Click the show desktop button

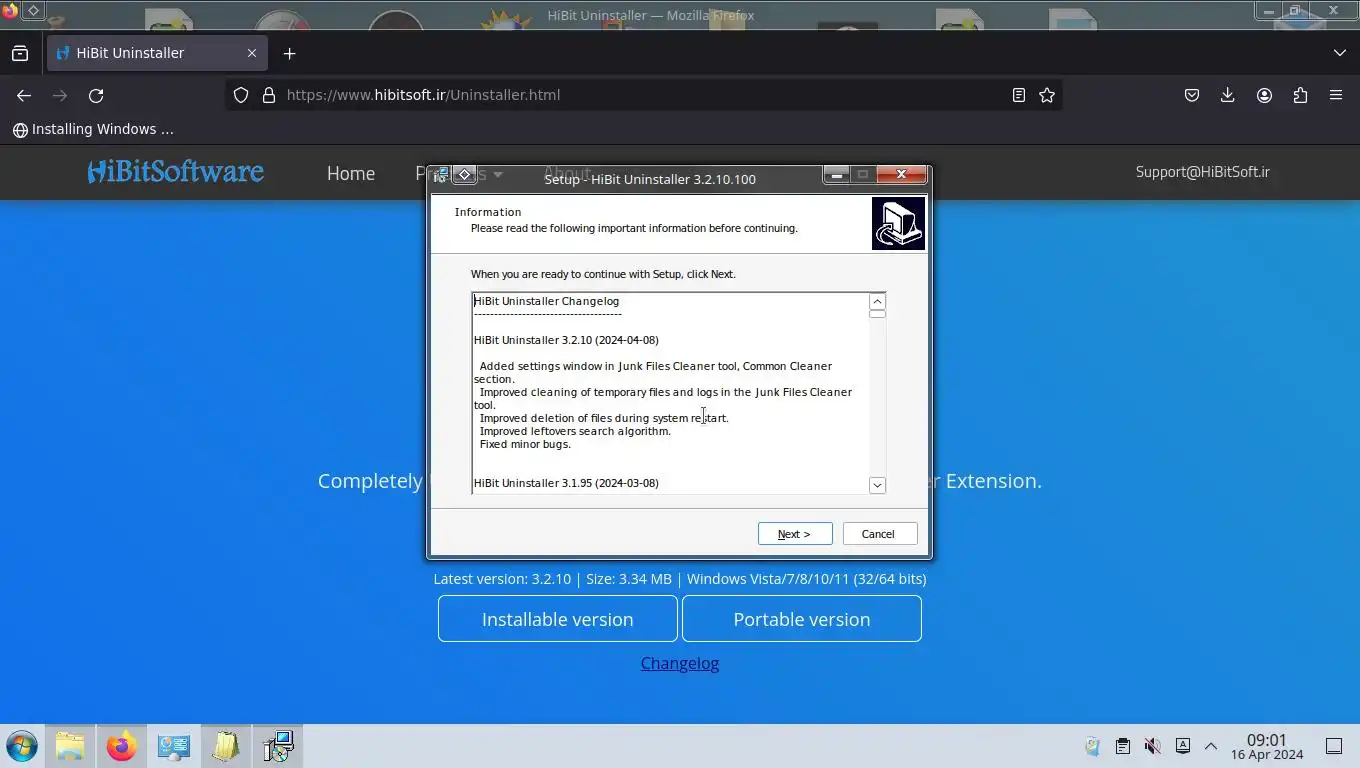(1334, 746)
